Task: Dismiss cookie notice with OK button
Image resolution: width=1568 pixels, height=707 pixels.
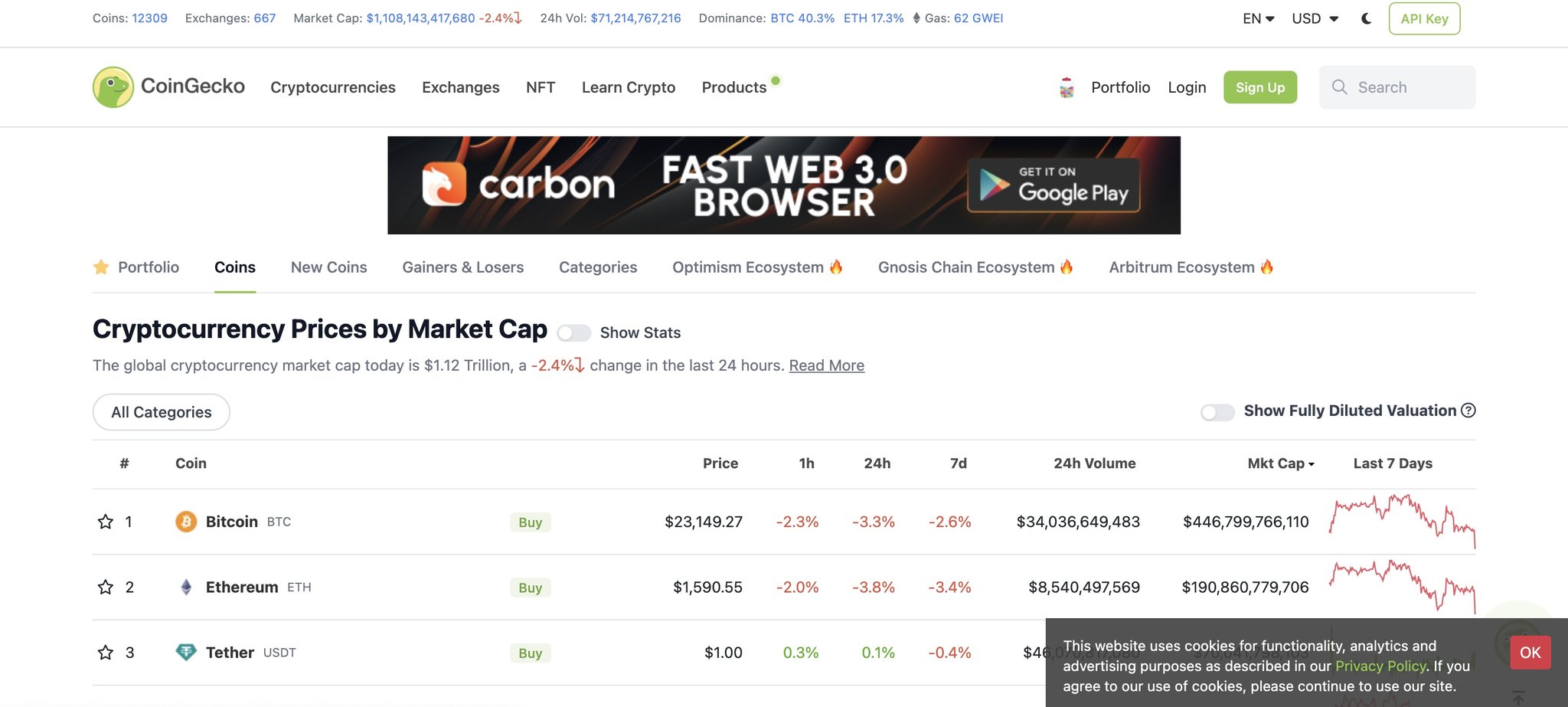Action: click(1529, 653)
